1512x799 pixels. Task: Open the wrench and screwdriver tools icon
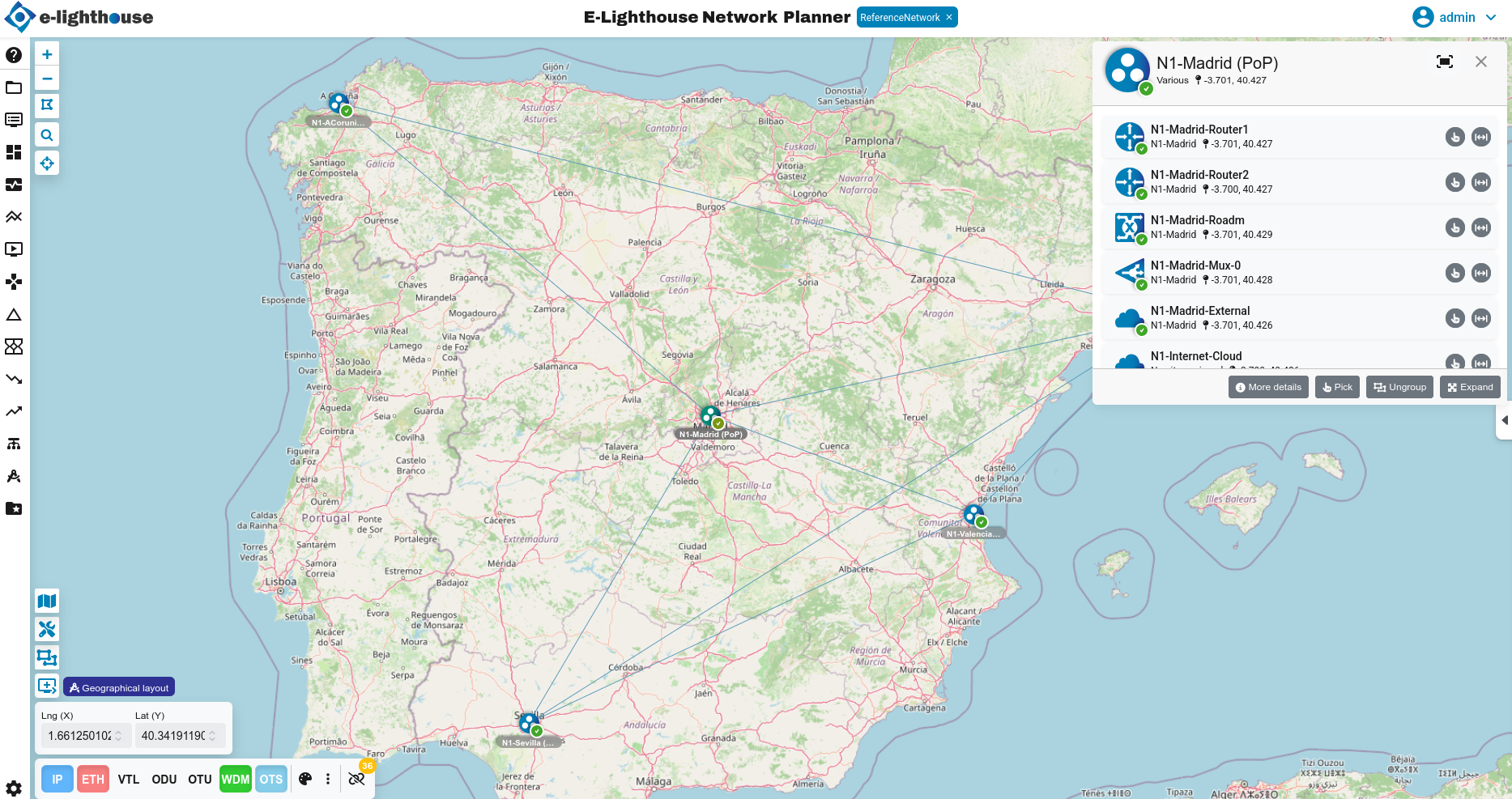pos(47,629)
